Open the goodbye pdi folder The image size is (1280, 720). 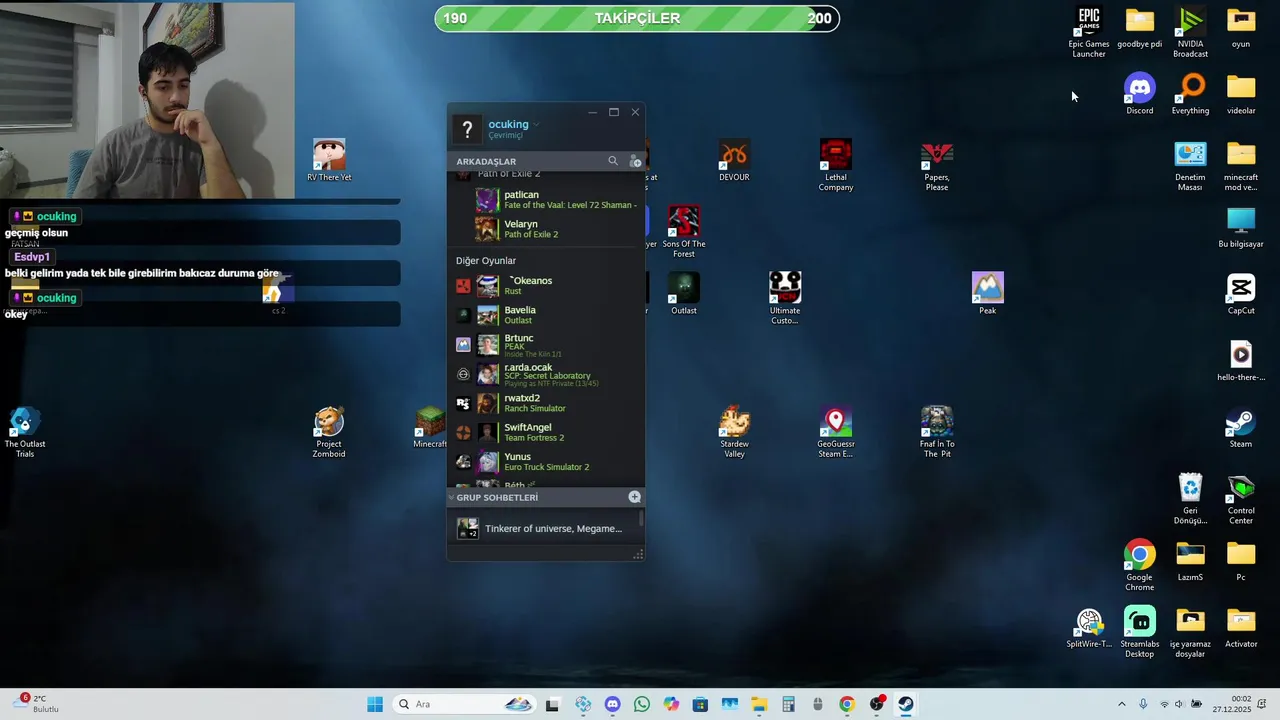[x=1140, y=27]
